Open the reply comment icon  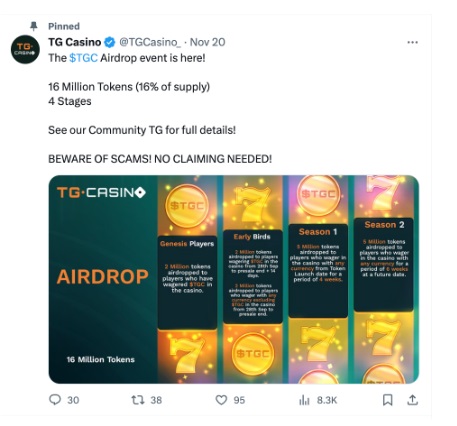click(55, 400)
